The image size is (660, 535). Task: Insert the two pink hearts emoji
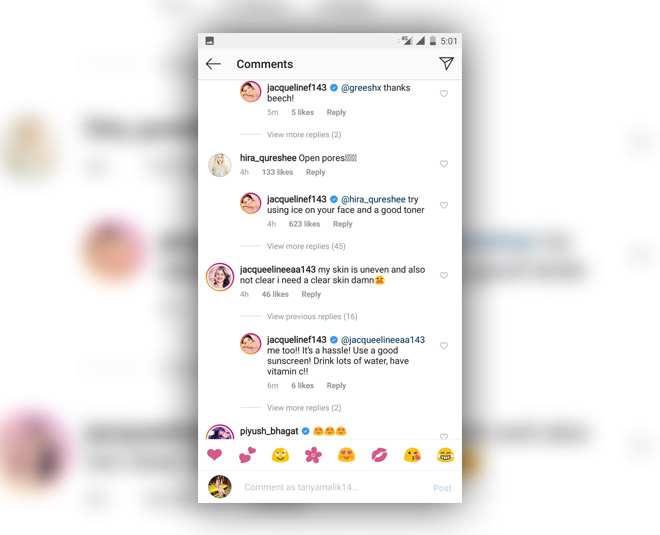click(x=248, y=455)
